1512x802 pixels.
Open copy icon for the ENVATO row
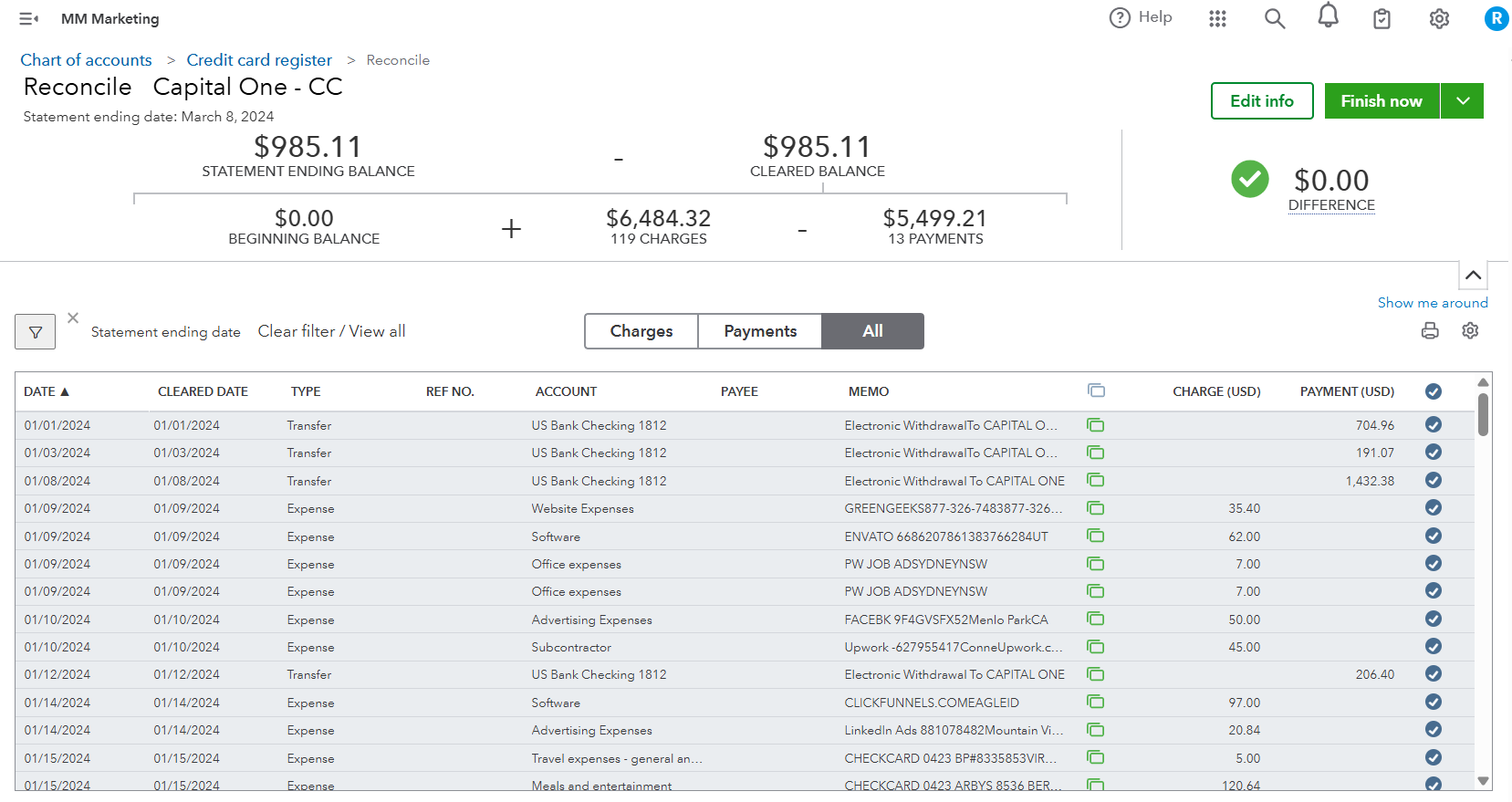1096,536
